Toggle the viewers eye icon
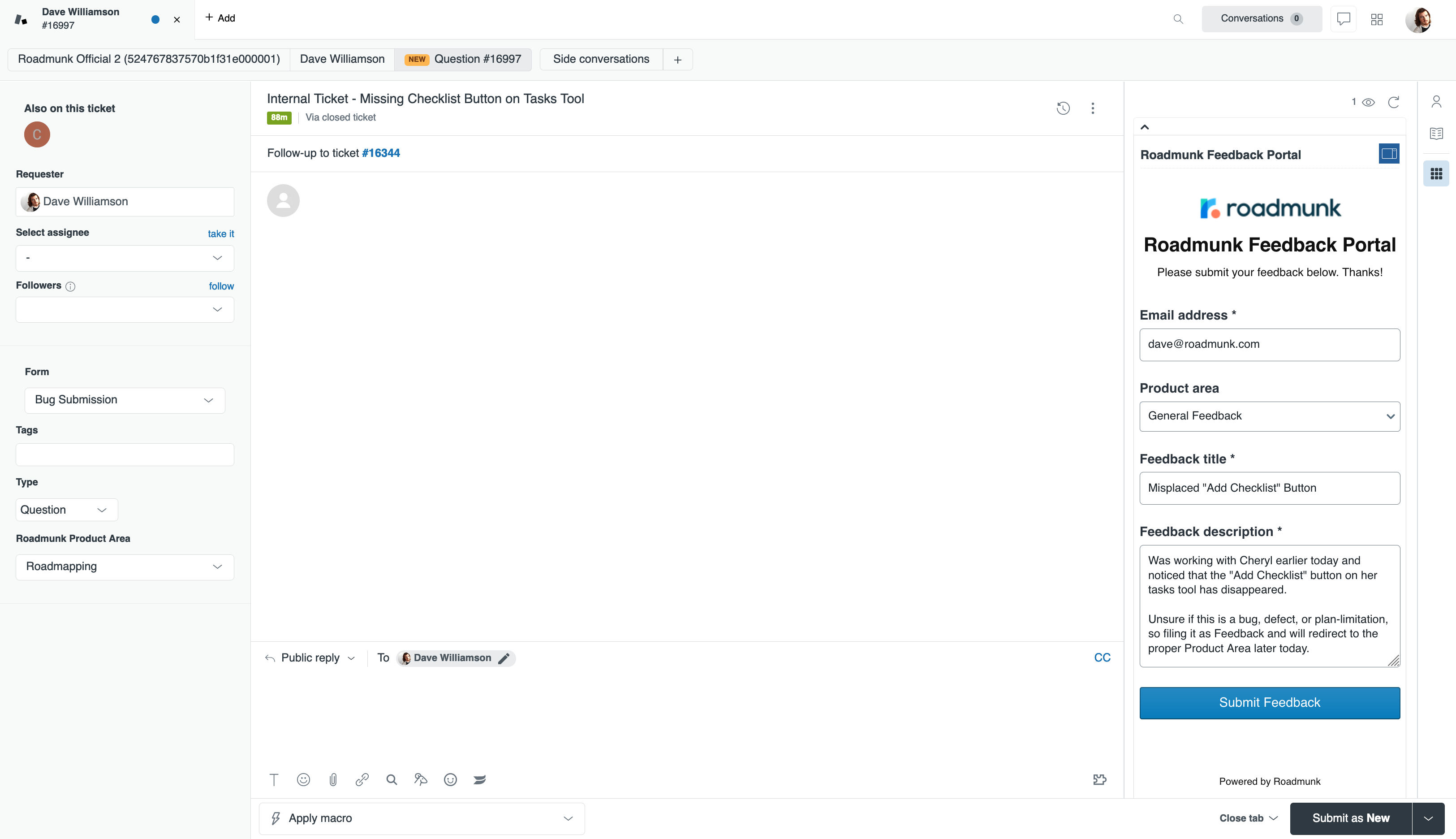This screenshot has width=1456, height=839. [x=1369, y=103]
